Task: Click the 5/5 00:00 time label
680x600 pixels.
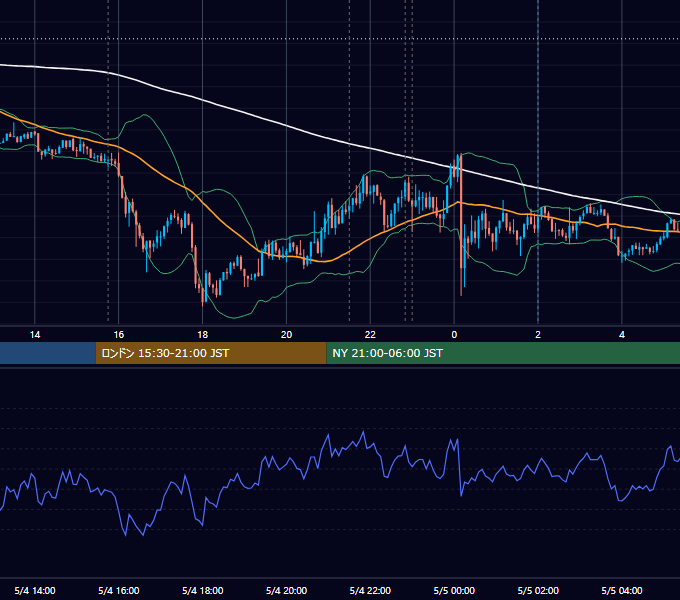Action: click(x=454, y=590)
